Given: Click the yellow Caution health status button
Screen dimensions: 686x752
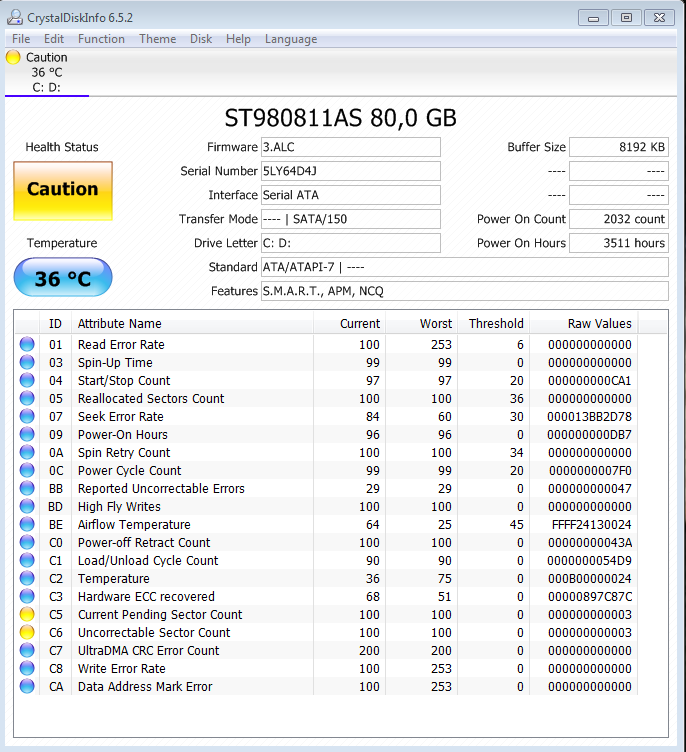Looking at the screenshot, I should tap(63, 190).
